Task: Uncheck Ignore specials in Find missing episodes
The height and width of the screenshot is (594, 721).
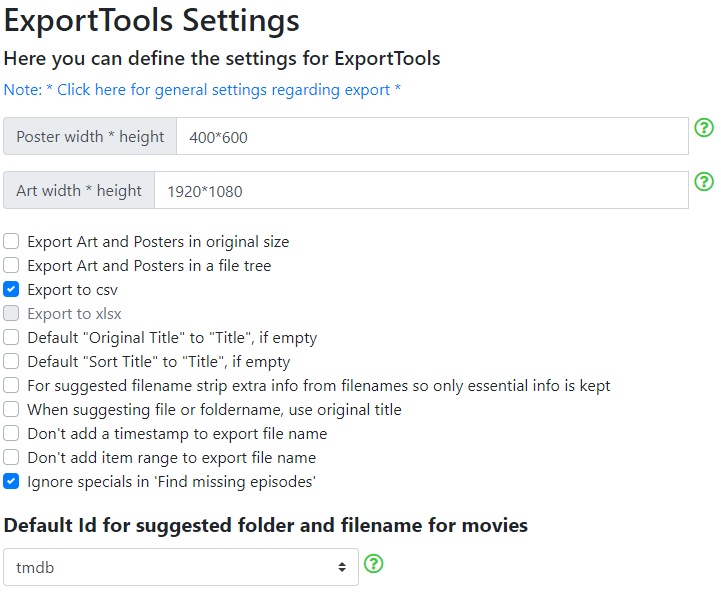Action: click(11, 481)
